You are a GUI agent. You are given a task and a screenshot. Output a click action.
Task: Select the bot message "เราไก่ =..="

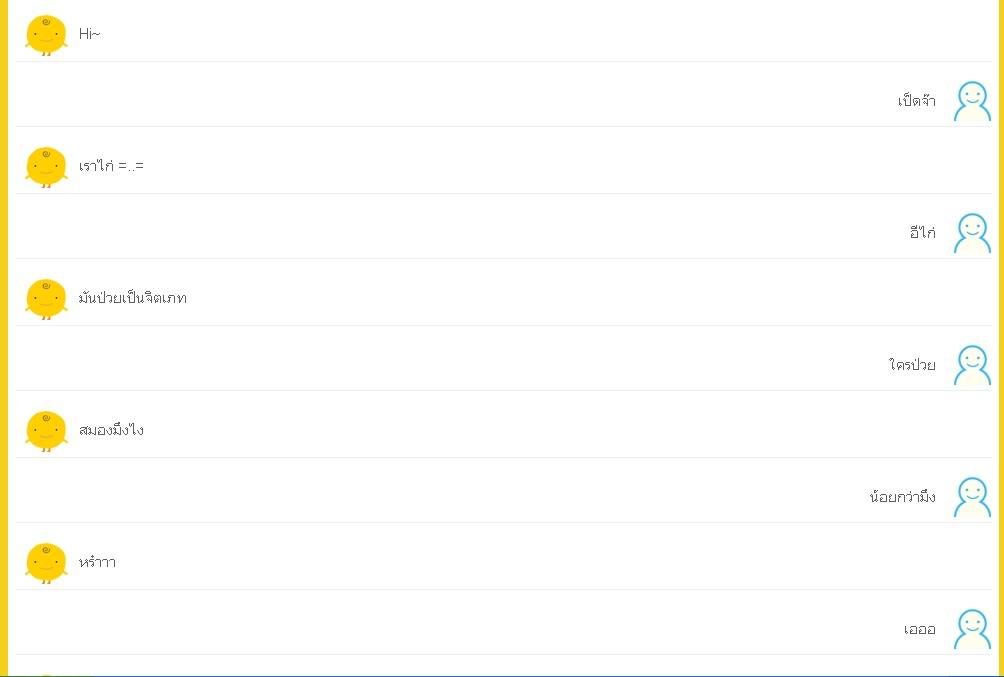111,166
